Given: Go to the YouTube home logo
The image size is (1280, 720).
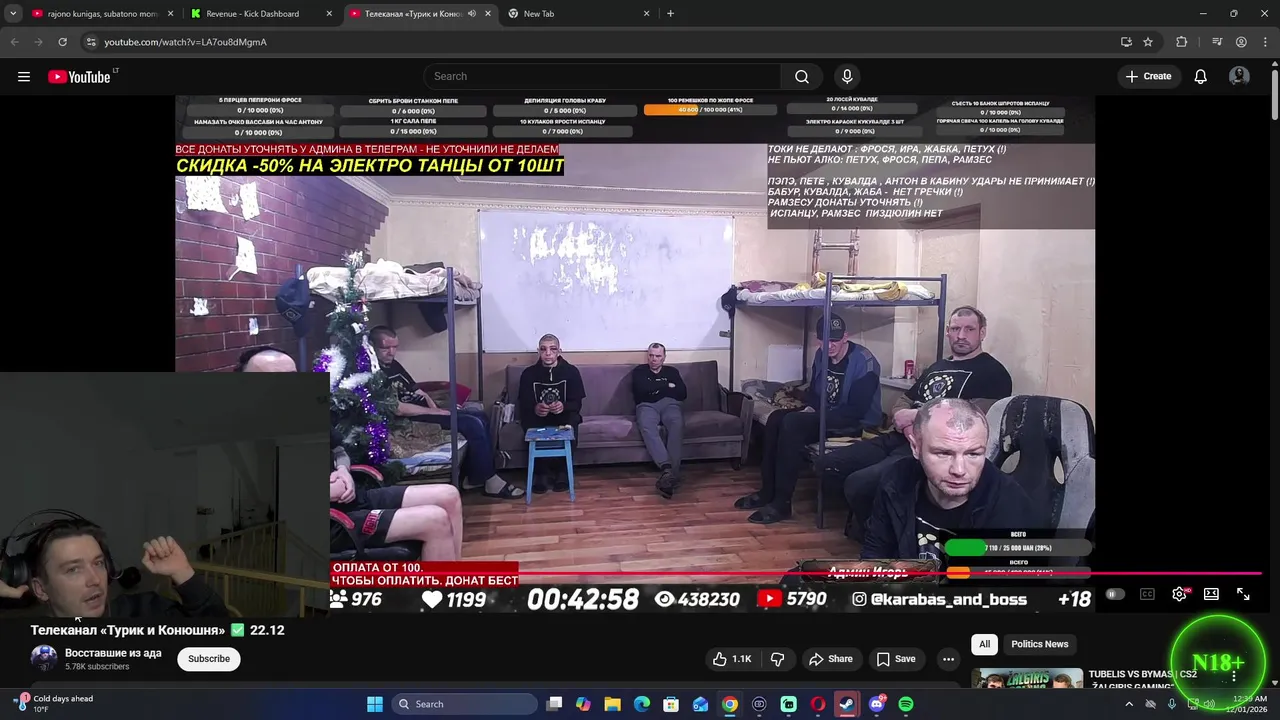Looking at the screenshot, I should click(79, 77).
